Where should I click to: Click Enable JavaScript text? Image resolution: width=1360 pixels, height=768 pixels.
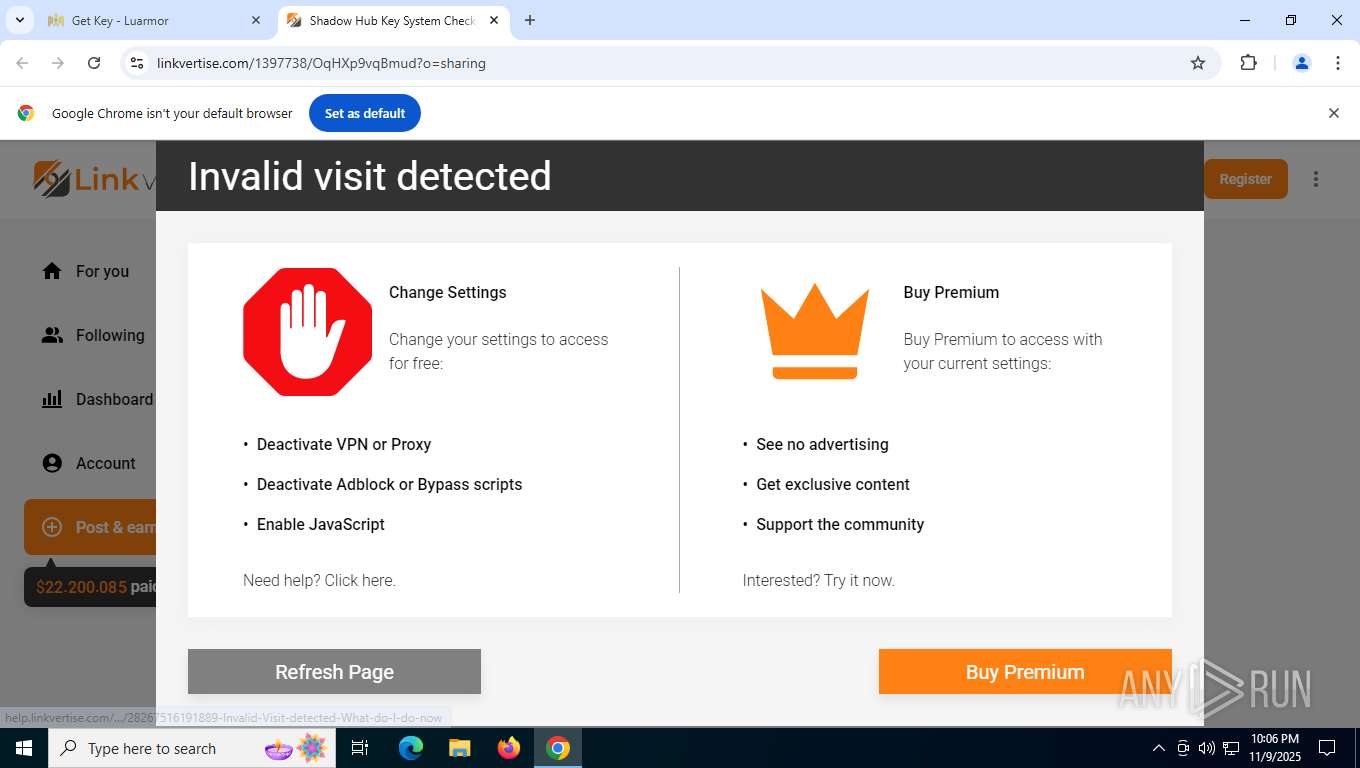click(320, 524)
